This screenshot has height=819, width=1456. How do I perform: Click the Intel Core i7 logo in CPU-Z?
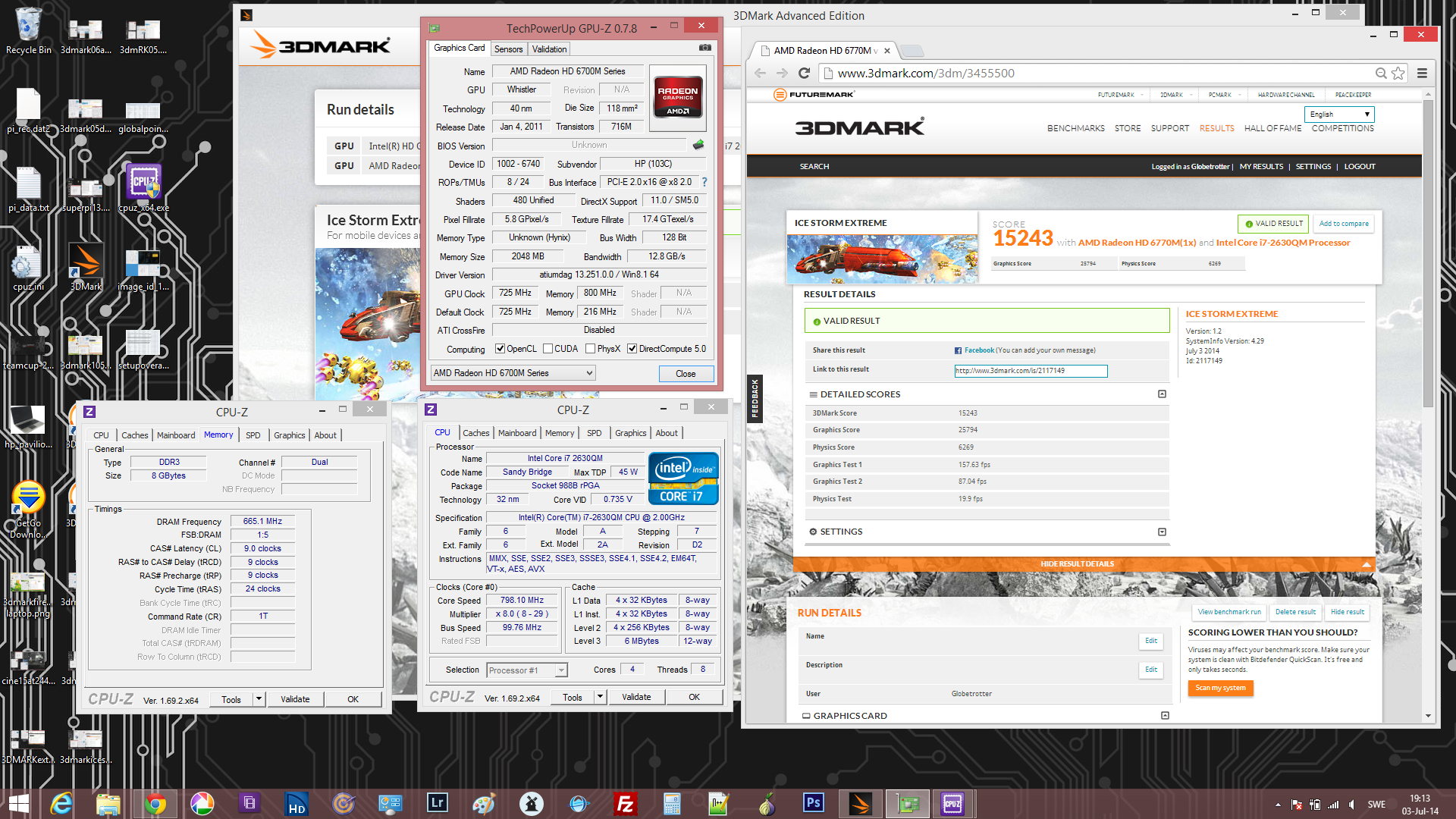click(x=683, y=479)
